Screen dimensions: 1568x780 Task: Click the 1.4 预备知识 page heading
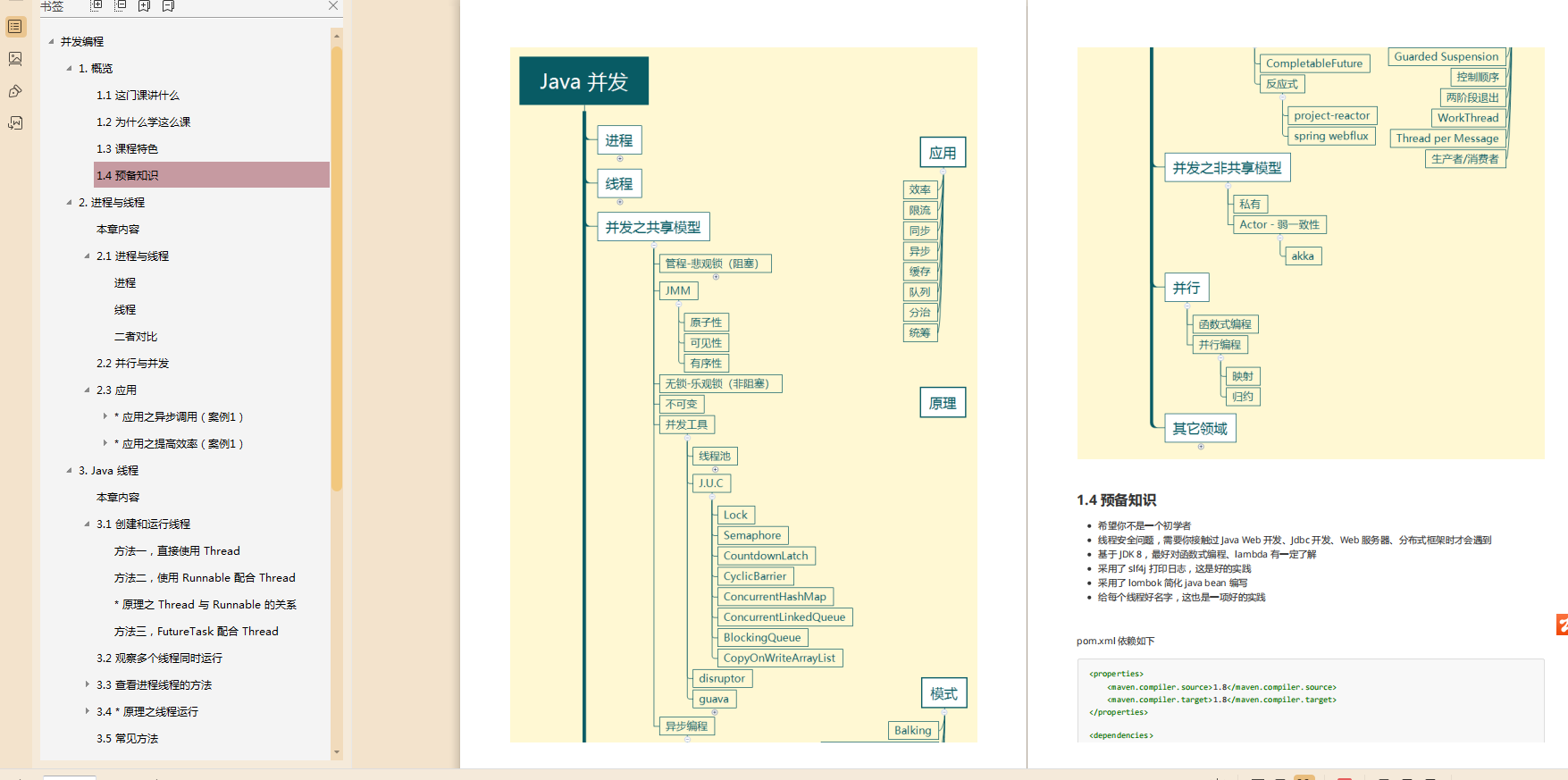click(x=1116, y=500)
